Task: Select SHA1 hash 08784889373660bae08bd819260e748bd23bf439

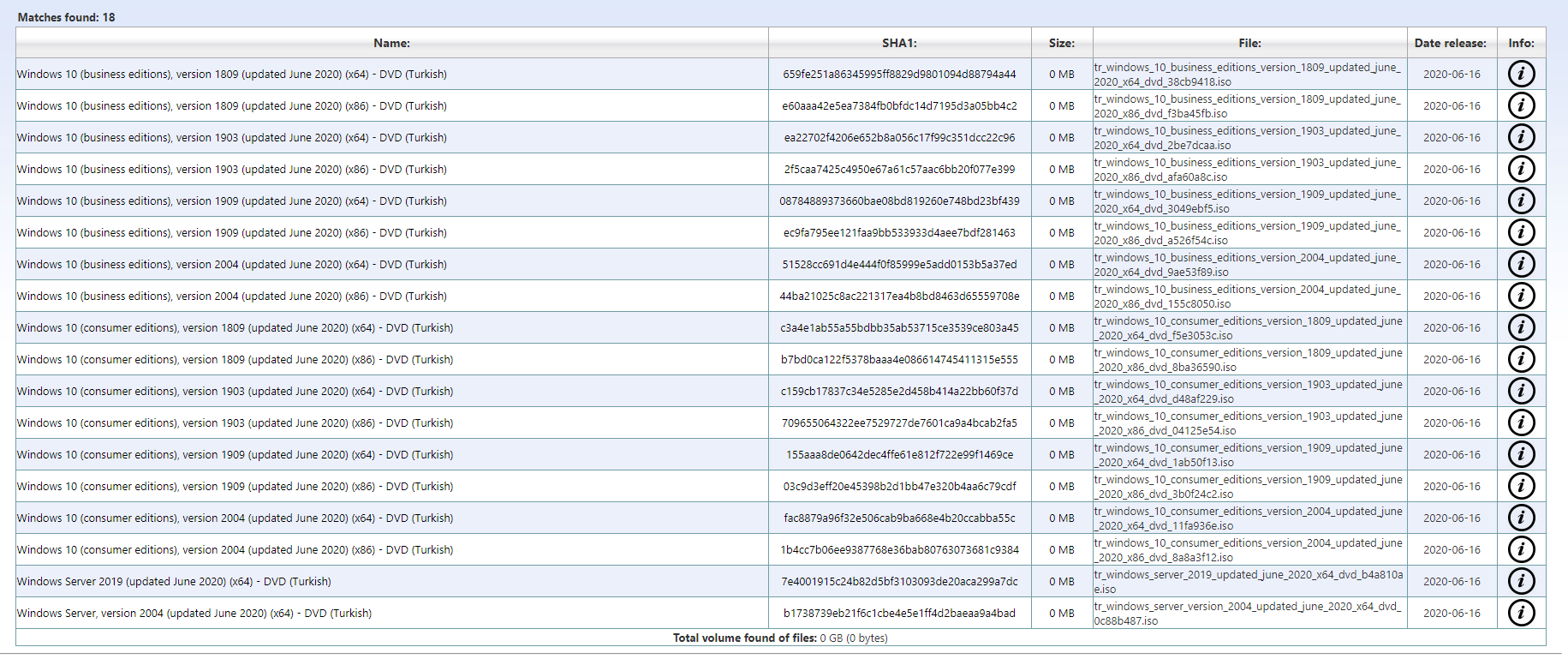Action: (x=899, y=201)
